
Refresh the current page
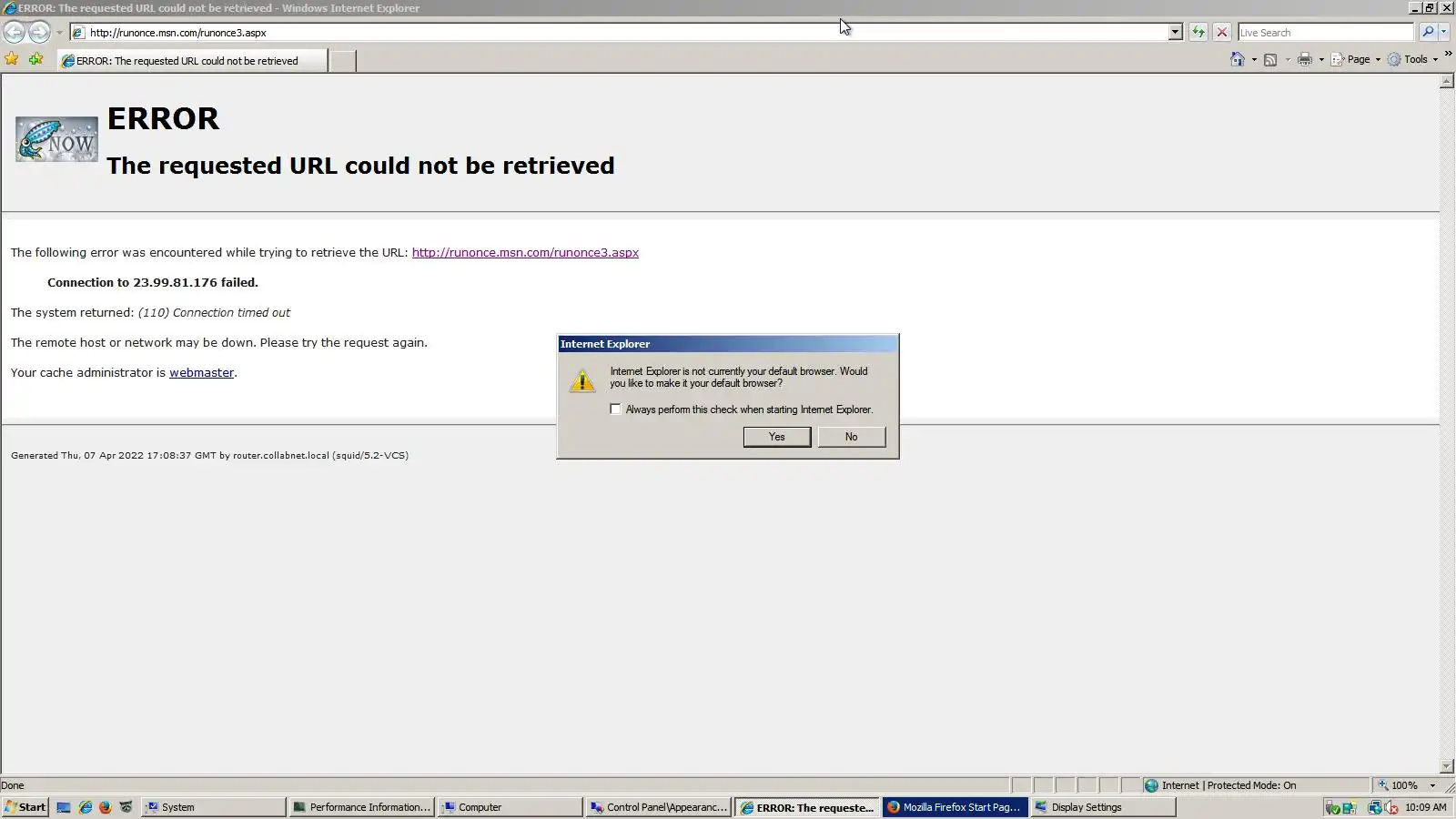coord(1198,33)
